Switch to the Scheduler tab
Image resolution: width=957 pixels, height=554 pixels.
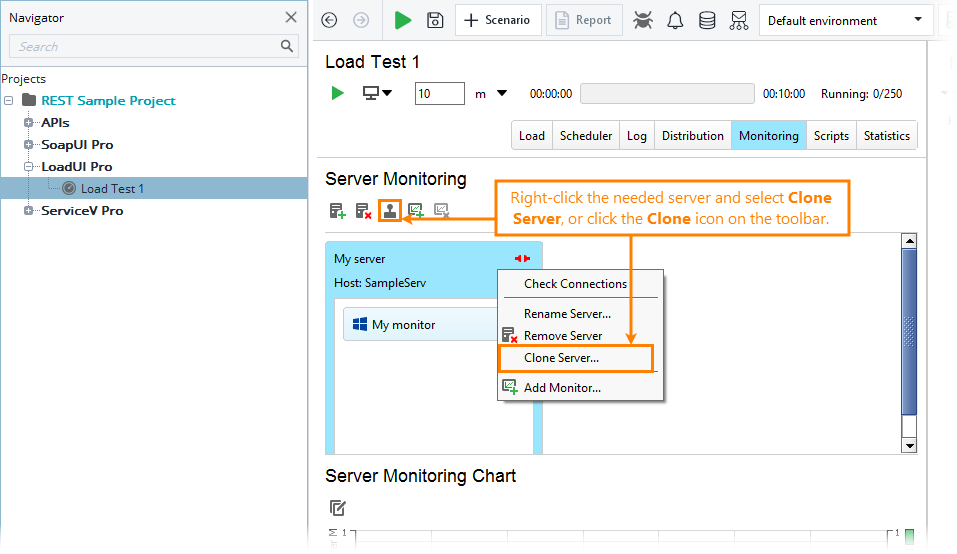tap(586, 135)
